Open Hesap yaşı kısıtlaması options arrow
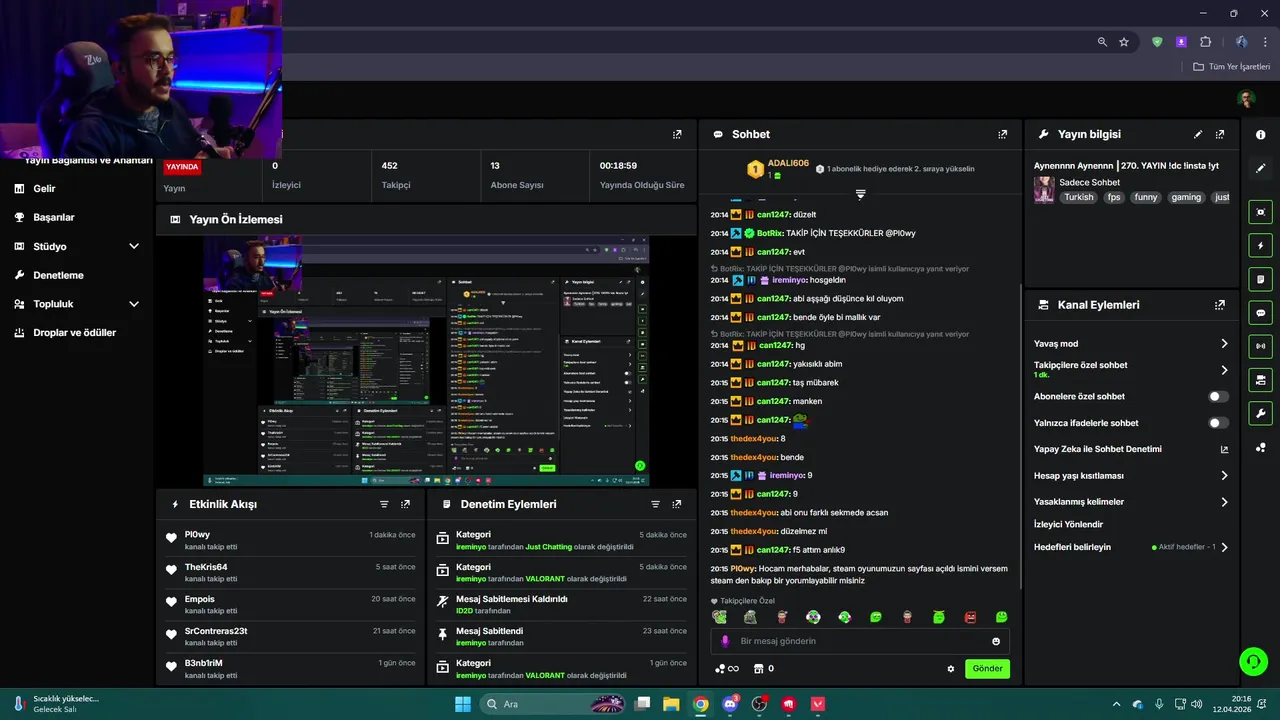The width and height of the screenshot is (1280, 720). tap(1224, 476)
